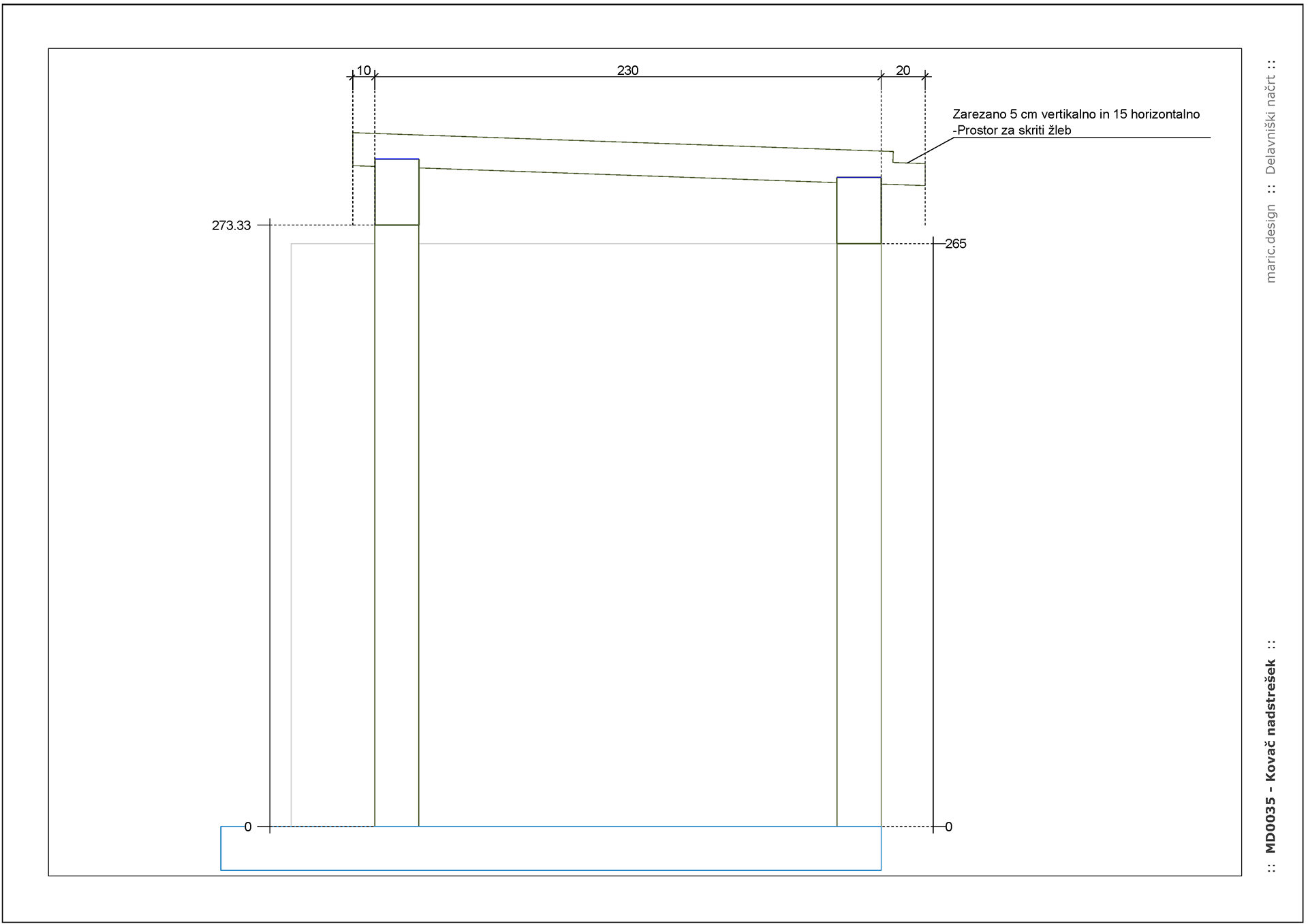Select the right vertical post
This screenshot has height=924, width=1308.
point(858,535)
